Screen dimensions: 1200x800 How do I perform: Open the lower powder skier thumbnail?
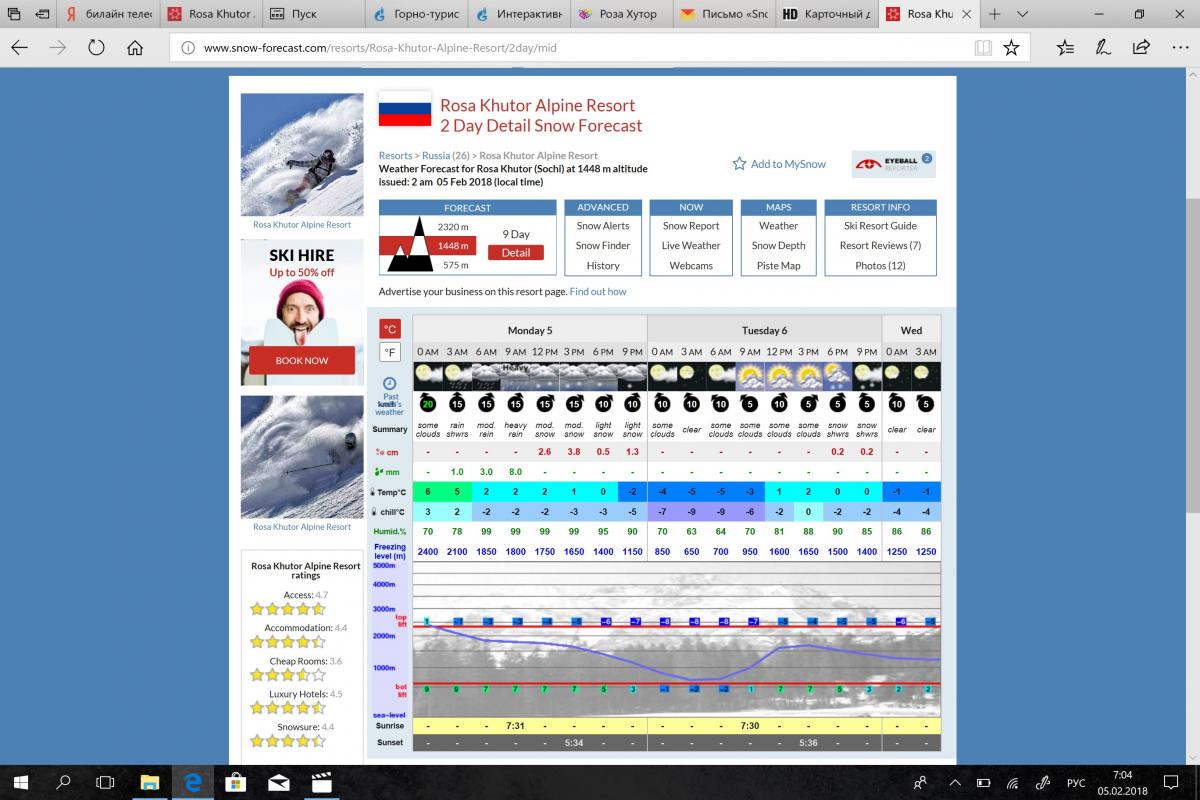tap(302, 457)
